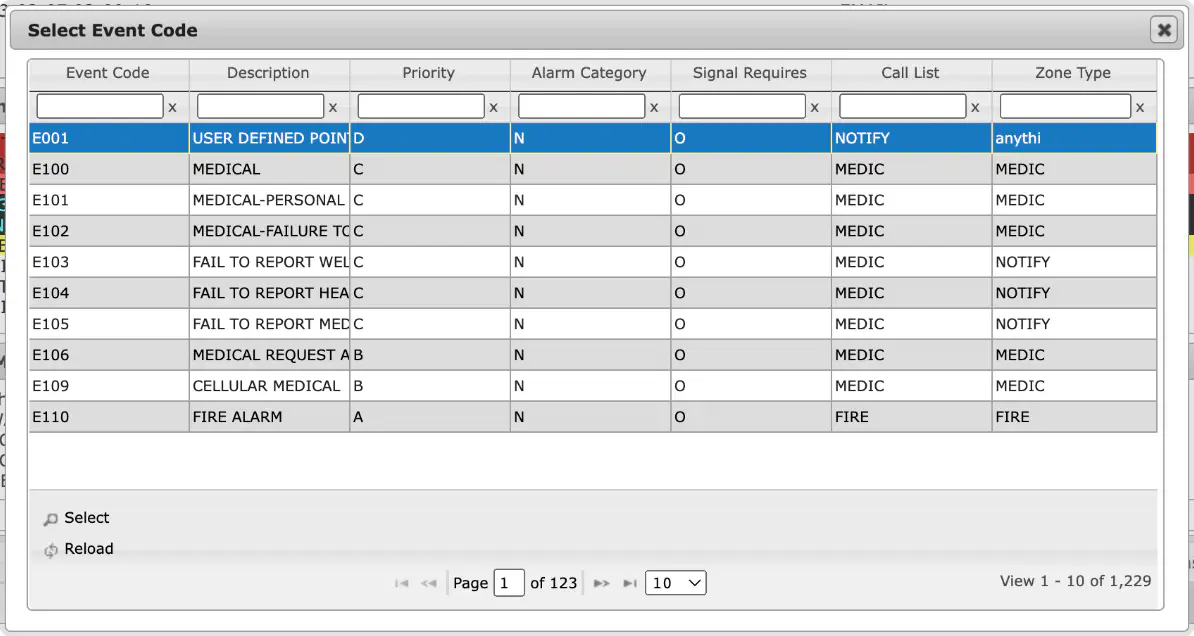This screenshot has width=1194, height=636.
Task: Select the E105 event code cell
Action: pos(109,324)
